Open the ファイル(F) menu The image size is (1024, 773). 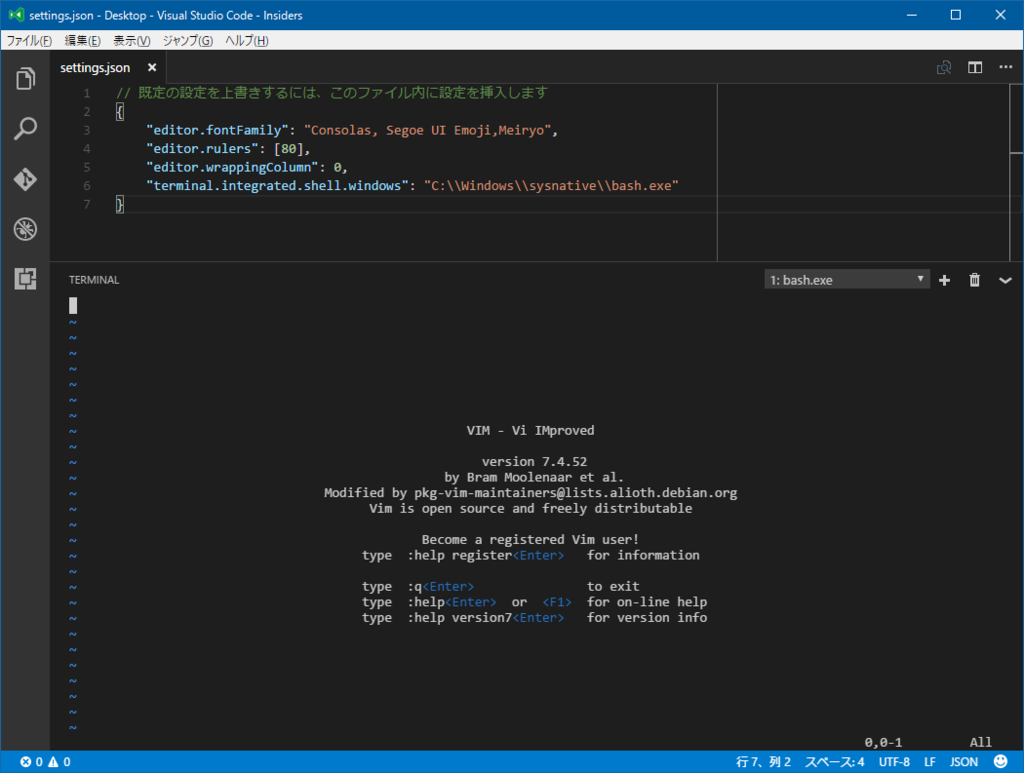[x=29, y=40]
